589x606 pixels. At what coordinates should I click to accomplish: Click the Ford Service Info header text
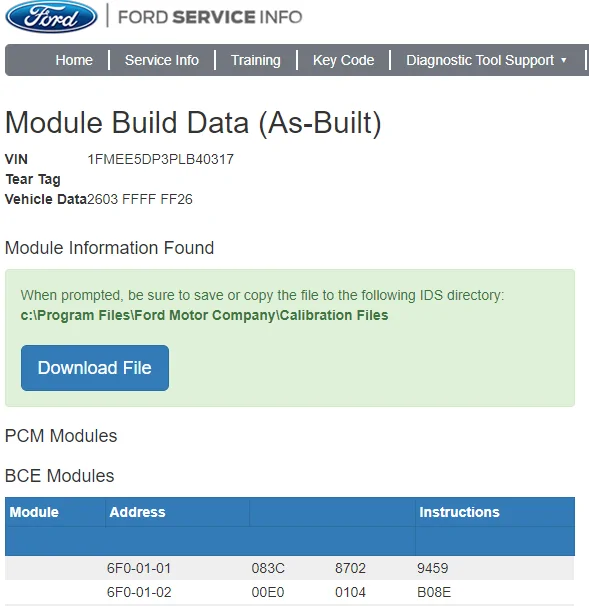[210, 17]
